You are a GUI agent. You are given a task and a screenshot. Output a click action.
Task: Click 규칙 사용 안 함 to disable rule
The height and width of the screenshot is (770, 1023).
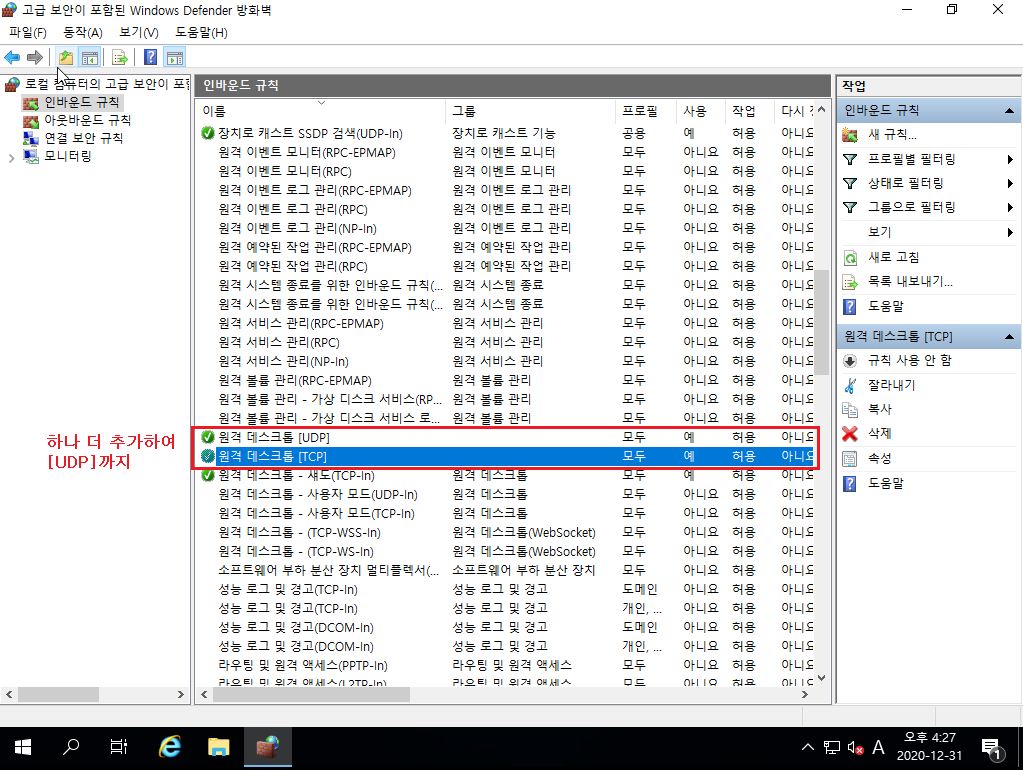909,360
